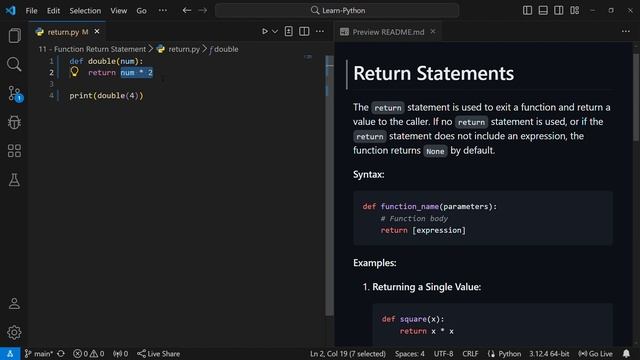Open the File menu

click(x=31, y=11)
